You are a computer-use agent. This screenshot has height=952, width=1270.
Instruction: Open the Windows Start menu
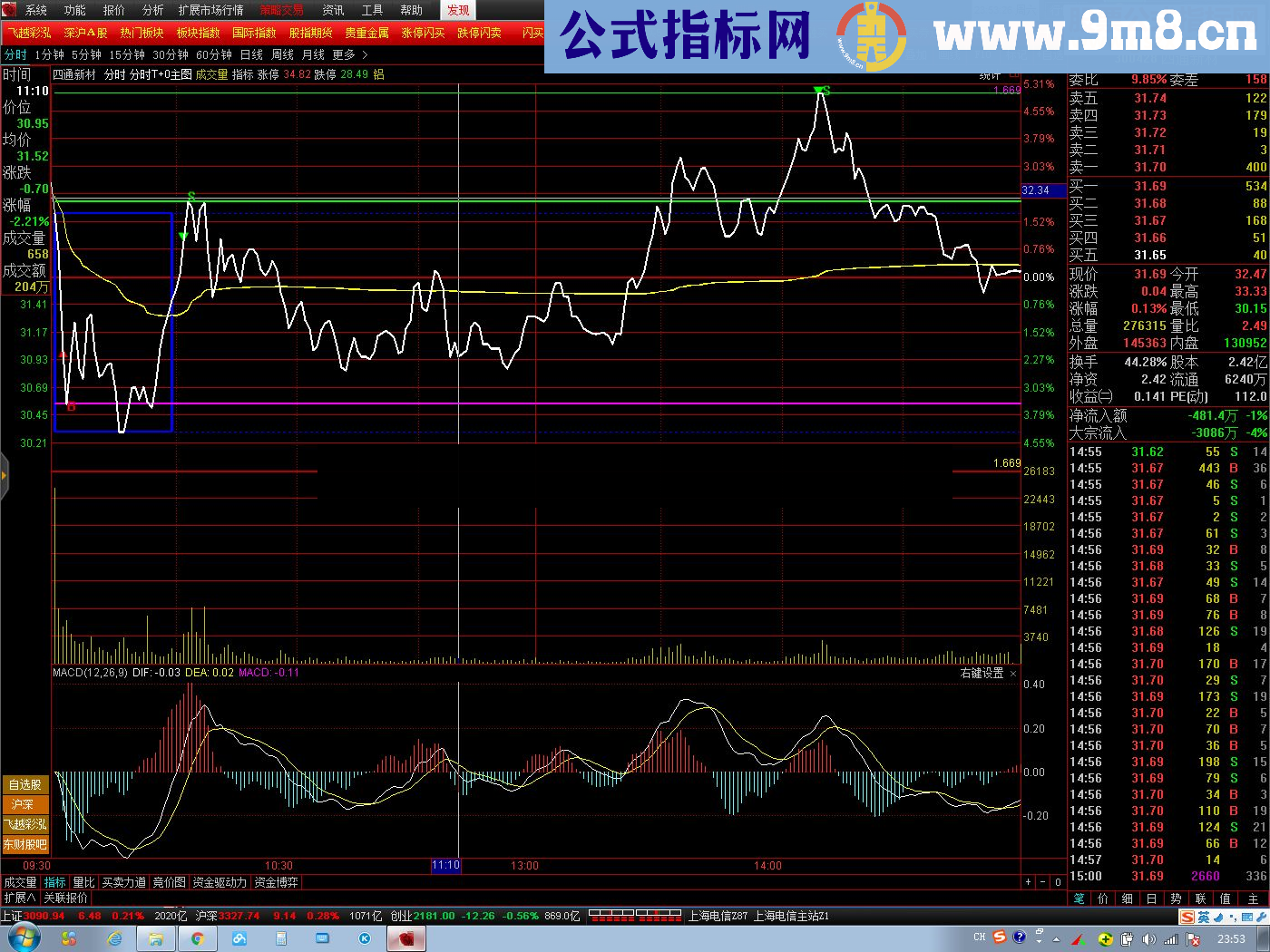click(x=24, y=938)
